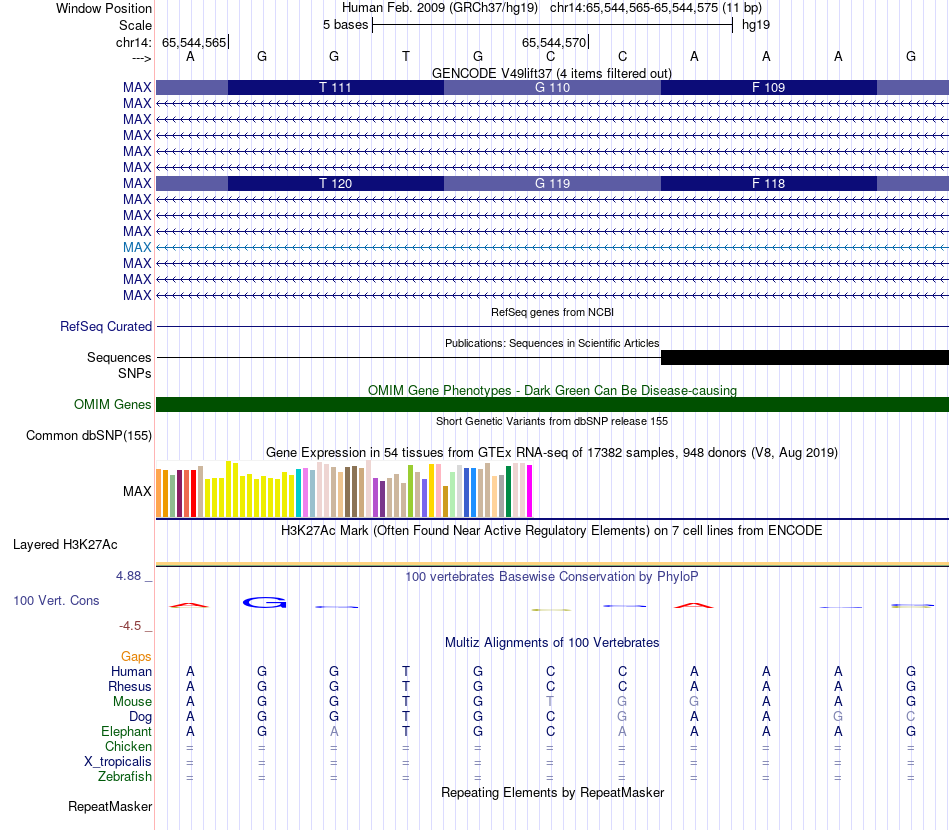Select the G 110 codon block
This screenshot has height=830, width=950.
coord(553,87)
